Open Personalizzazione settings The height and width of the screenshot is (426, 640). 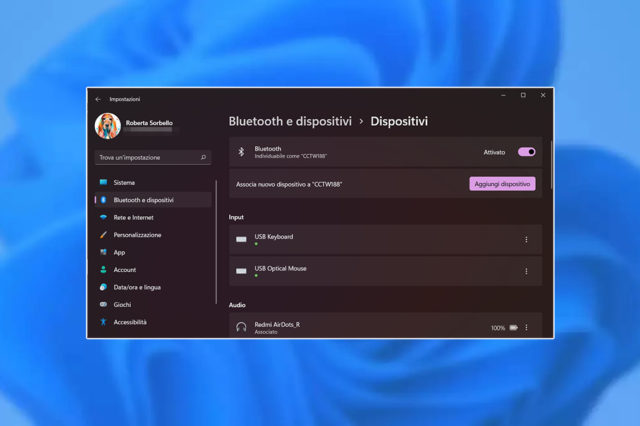coord(153,235)
